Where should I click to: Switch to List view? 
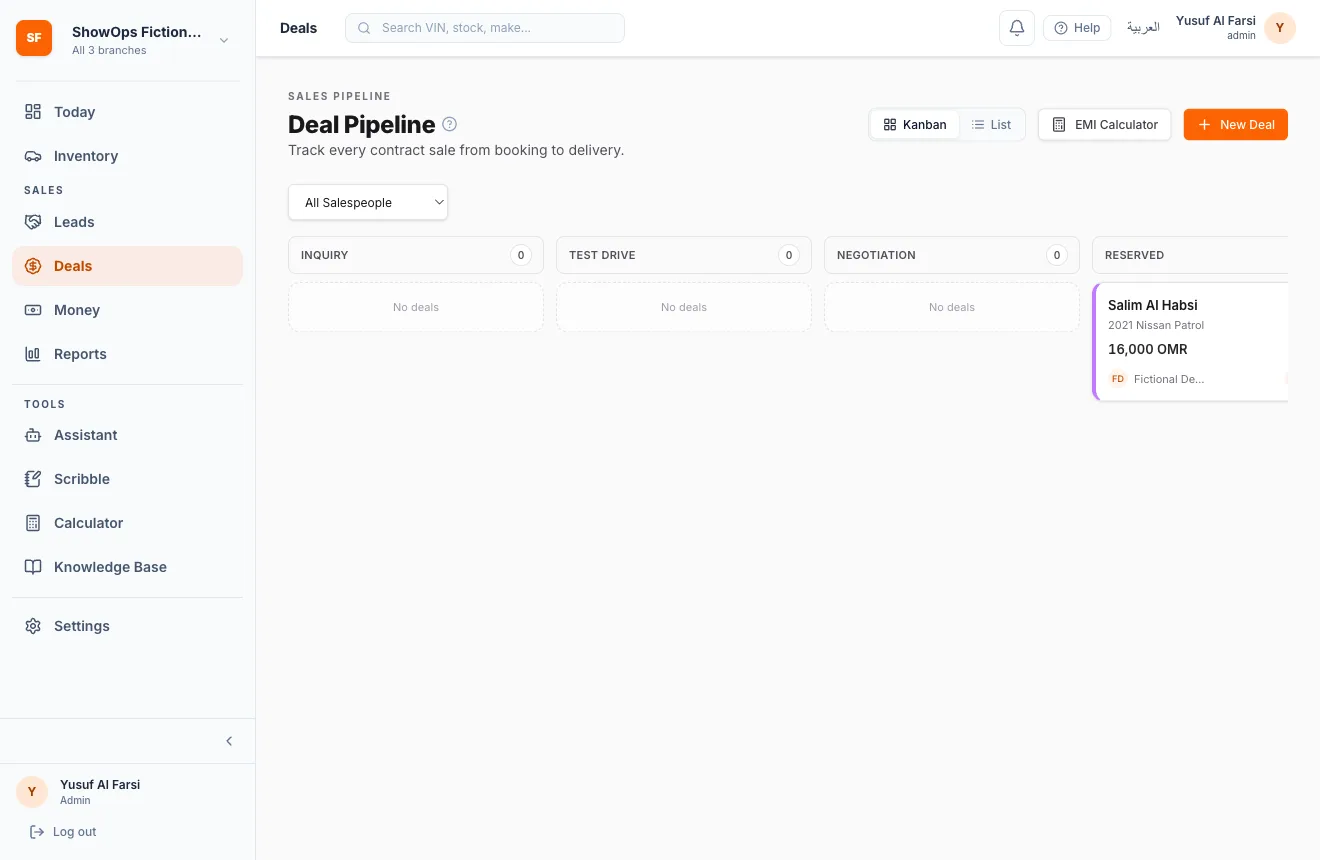tap(991, 125)
